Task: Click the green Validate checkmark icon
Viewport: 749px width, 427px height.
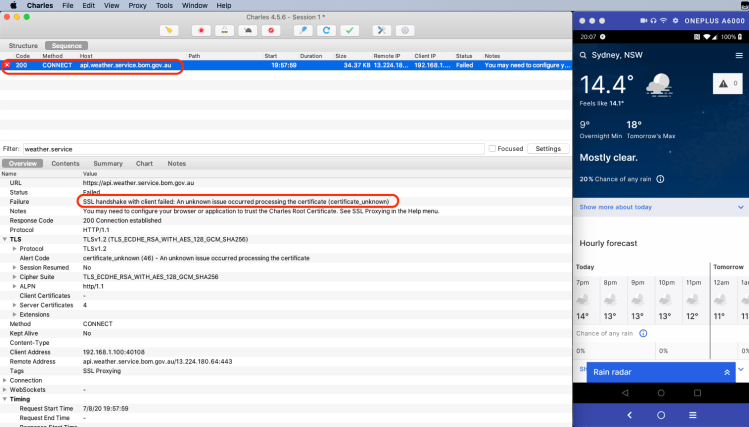Action: coord(351,31)
